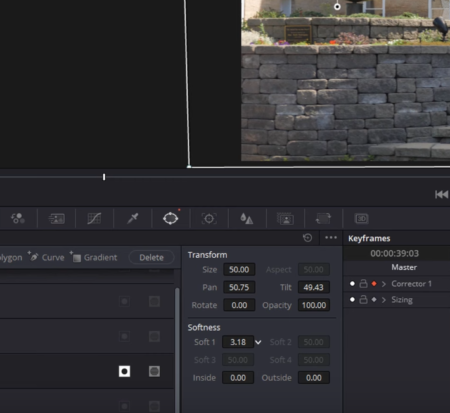Unlock the Sizing keyframe track

pos(363,299)
